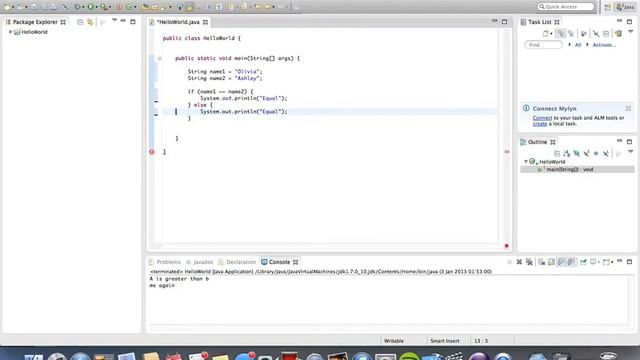Collapse all in Task List toolbar
The image size is (640, 360).
[x=606, y=33]
